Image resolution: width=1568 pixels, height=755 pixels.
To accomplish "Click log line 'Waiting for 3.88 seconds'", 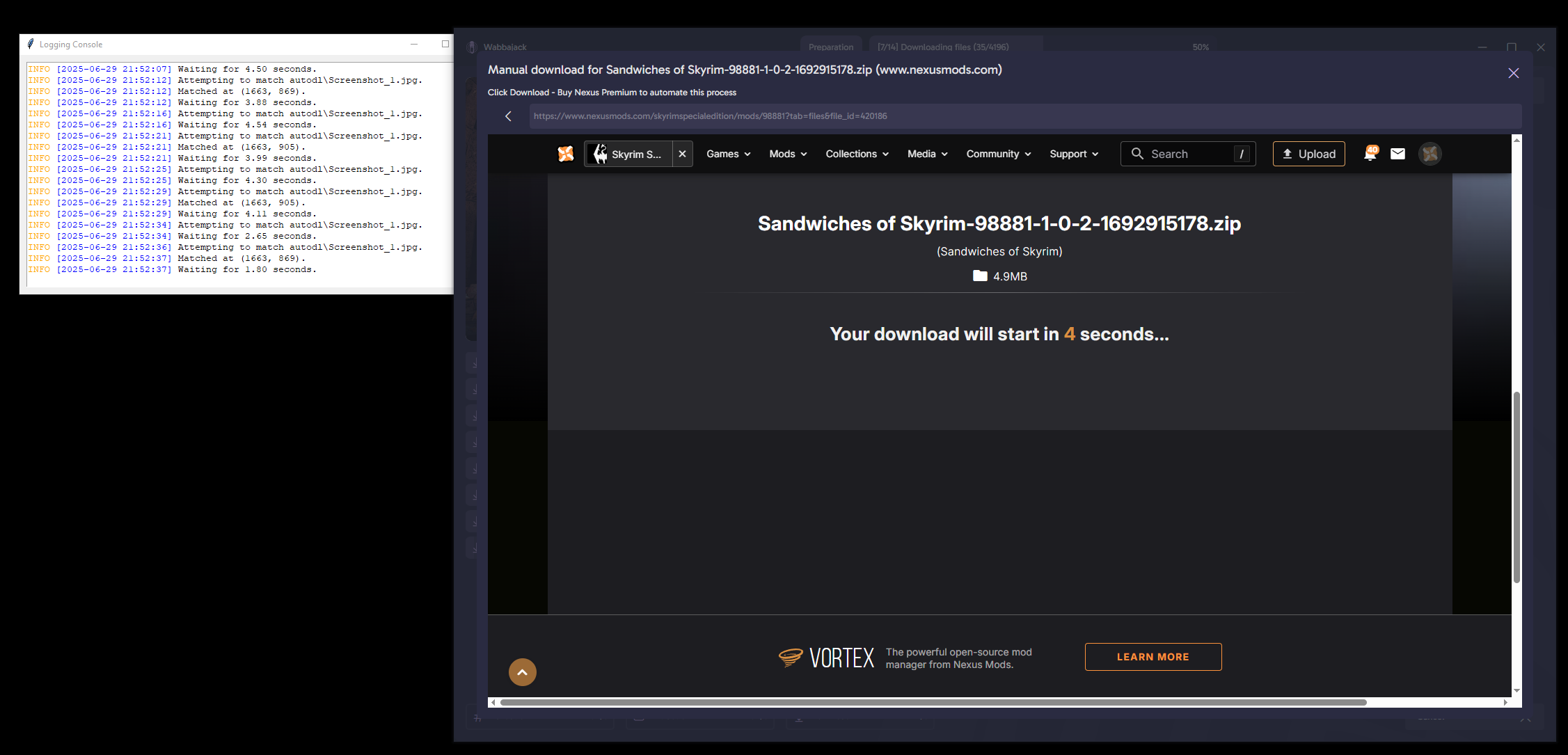I will [x=247, y=102].
